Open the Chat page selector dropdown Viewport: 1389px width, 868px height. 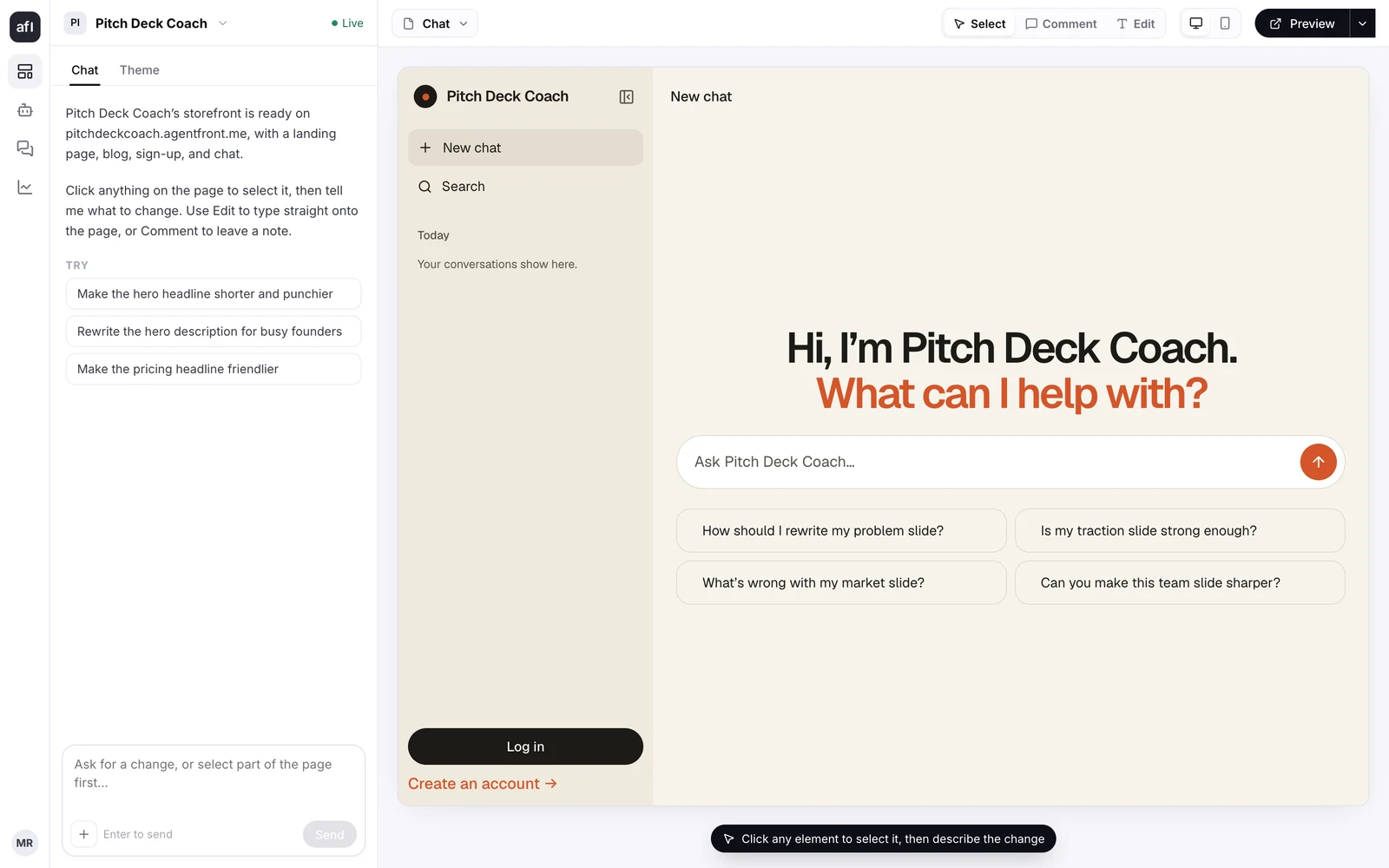435,23
